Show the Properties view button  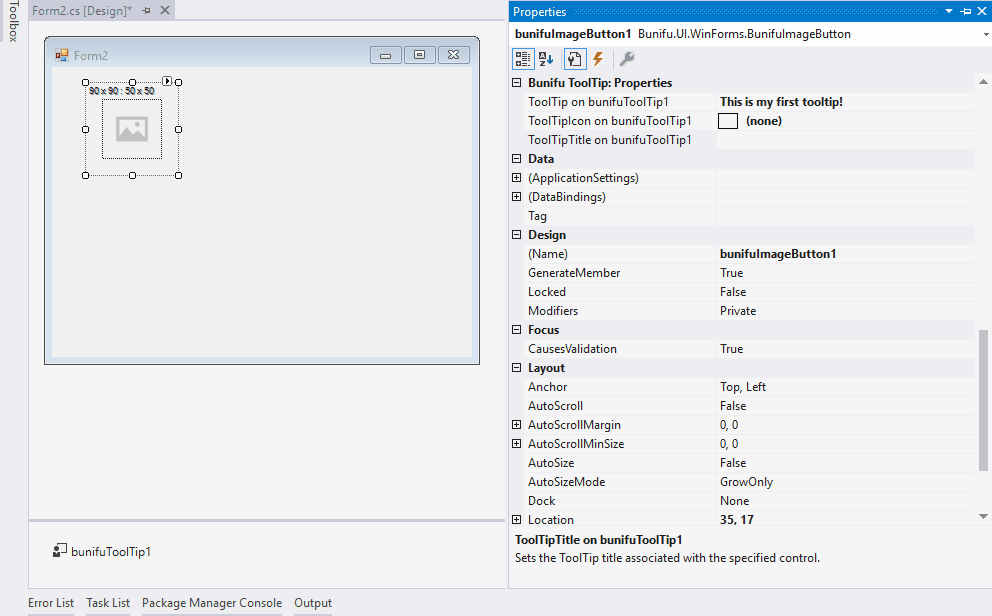coord(574,59)
